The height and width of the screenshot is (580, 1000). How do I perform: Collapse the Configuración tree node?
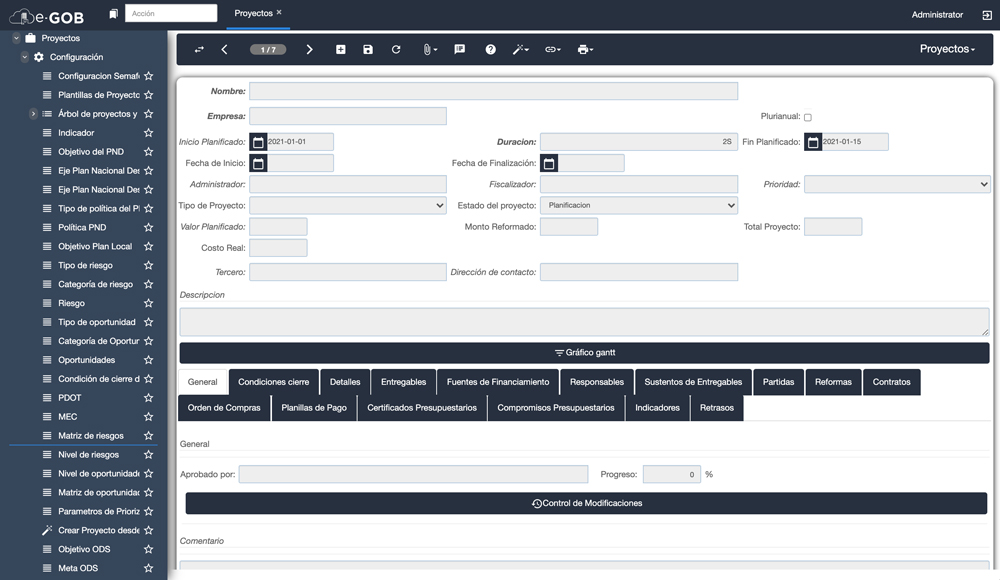[x=25, y=57]
